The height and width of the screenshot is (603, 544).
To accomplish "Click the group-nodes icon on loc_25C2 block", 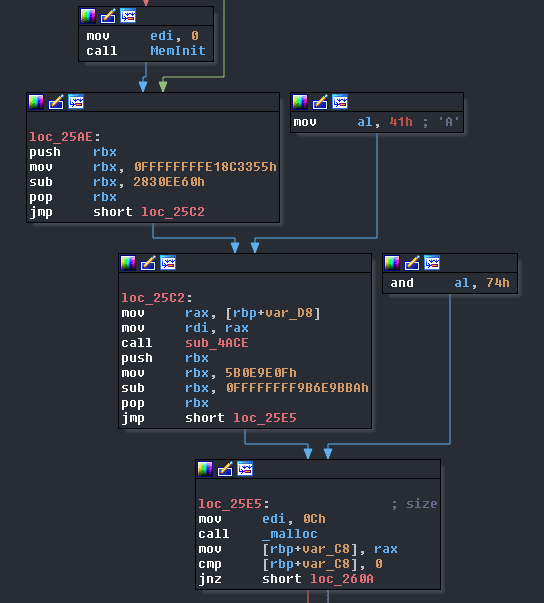I will click(168, 263).
